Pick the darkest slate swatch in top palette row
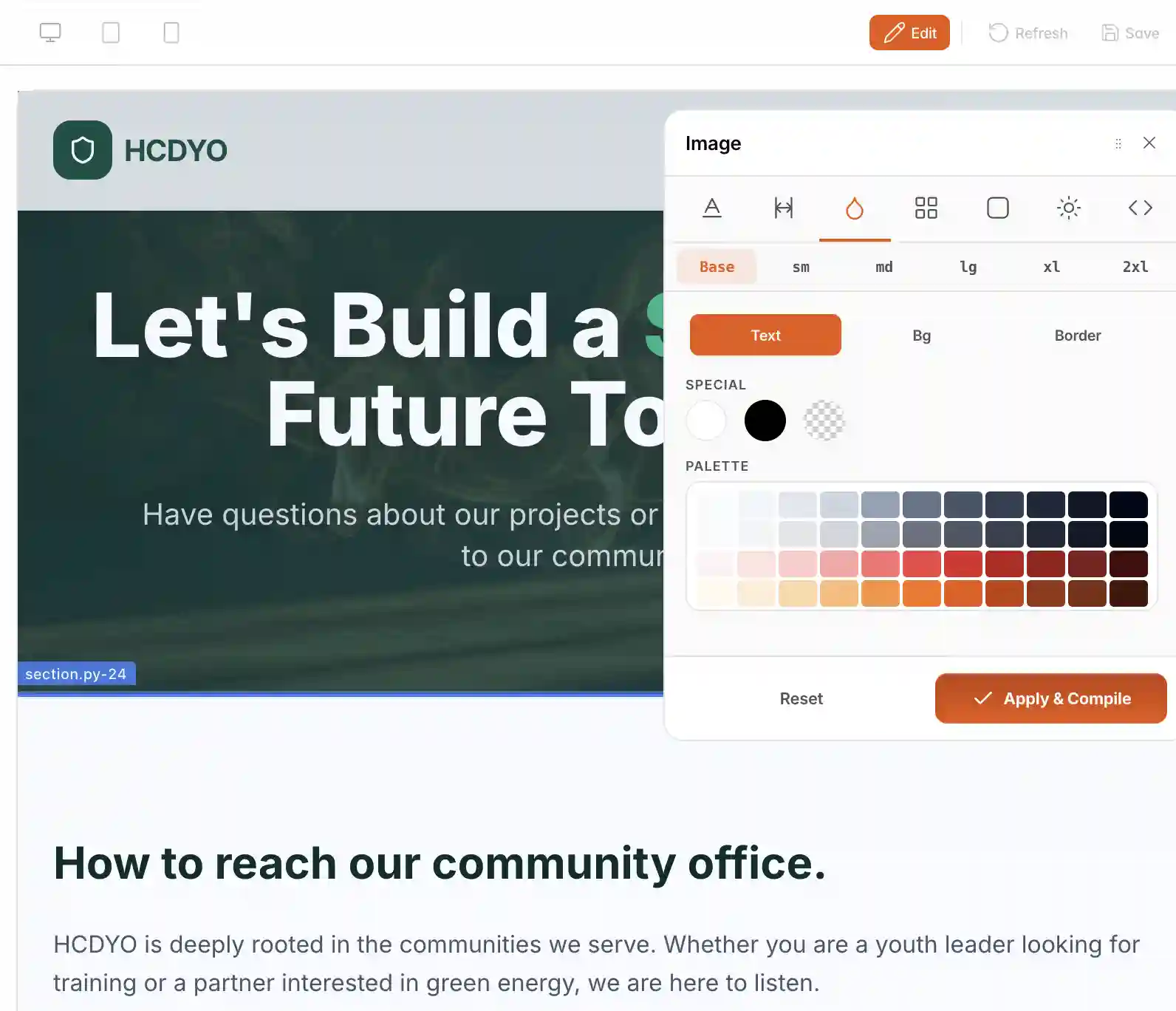This screenshot has height=1011, width=1176. click(1129, 505)
